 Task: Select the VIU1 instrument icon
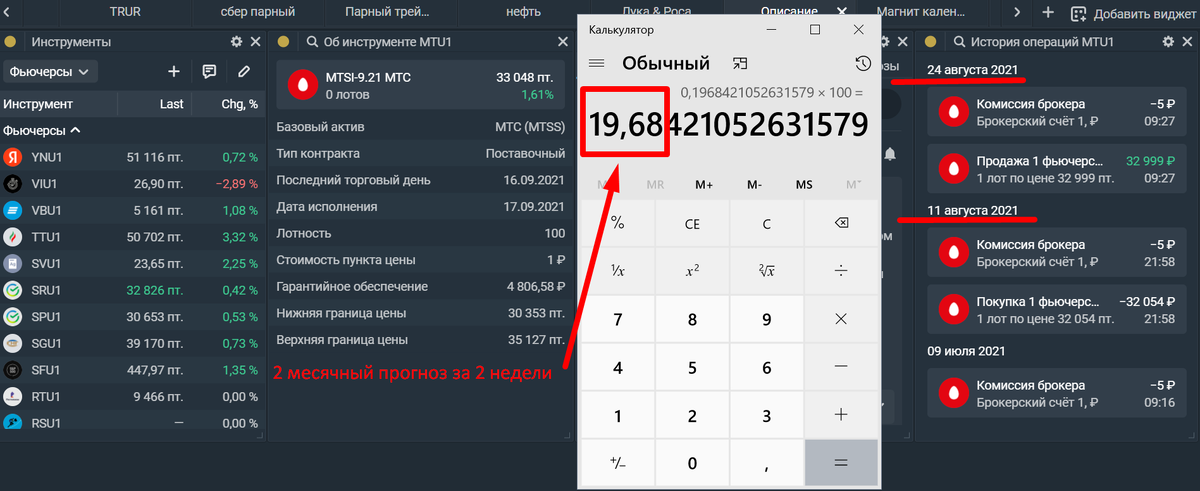point(13,184)
